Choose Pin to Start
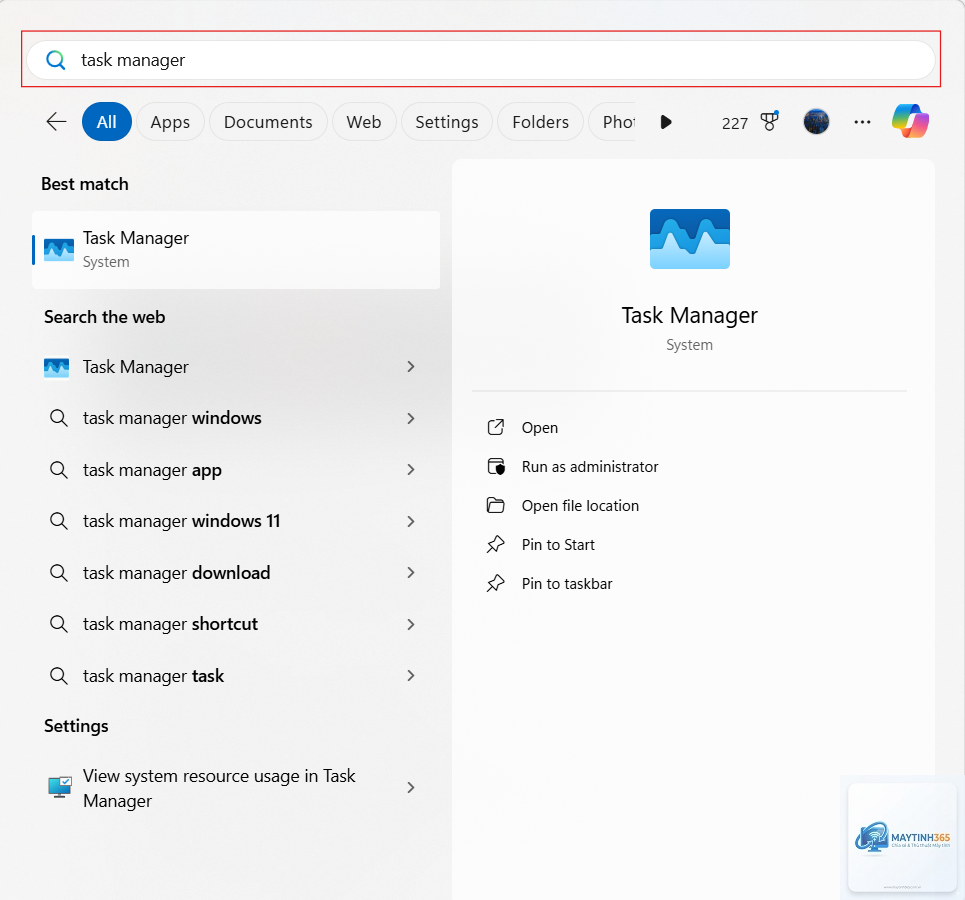Image resolution: width=965 pixels, height=900 pixels. click(558, 545)
